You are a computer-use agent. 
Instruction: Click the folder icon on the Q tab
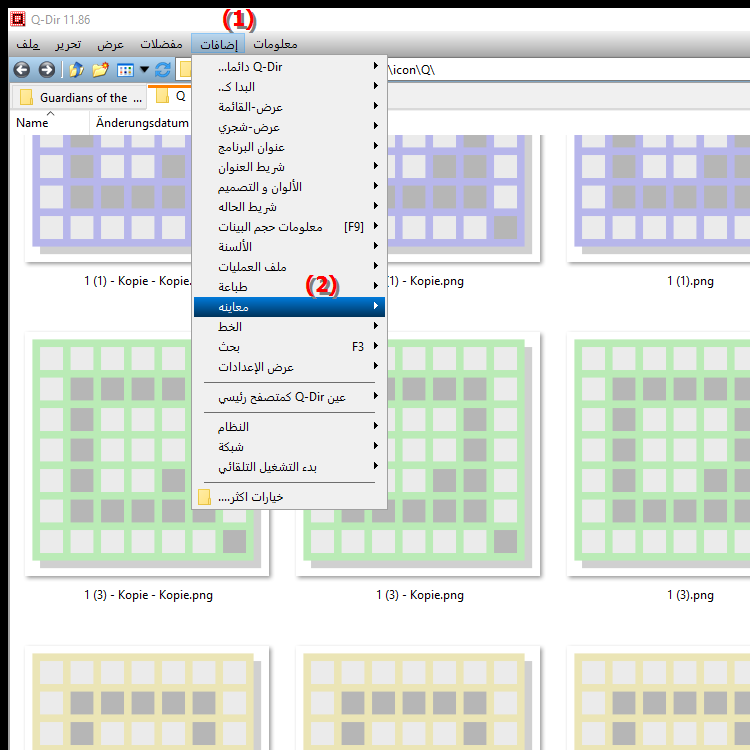click(x=163, y=96)
